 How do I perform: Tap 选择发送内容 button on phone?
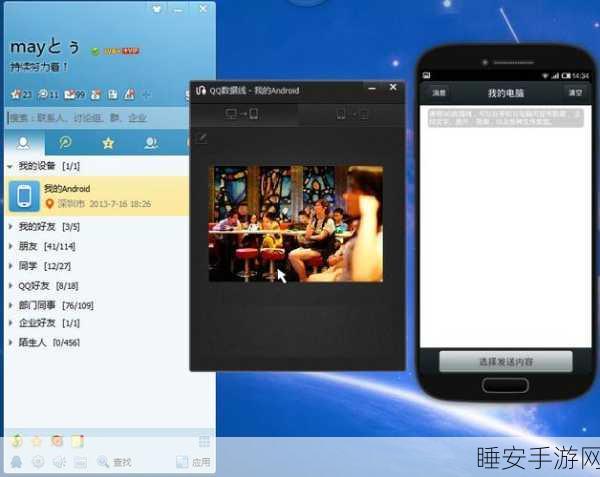tap(505, 361)
